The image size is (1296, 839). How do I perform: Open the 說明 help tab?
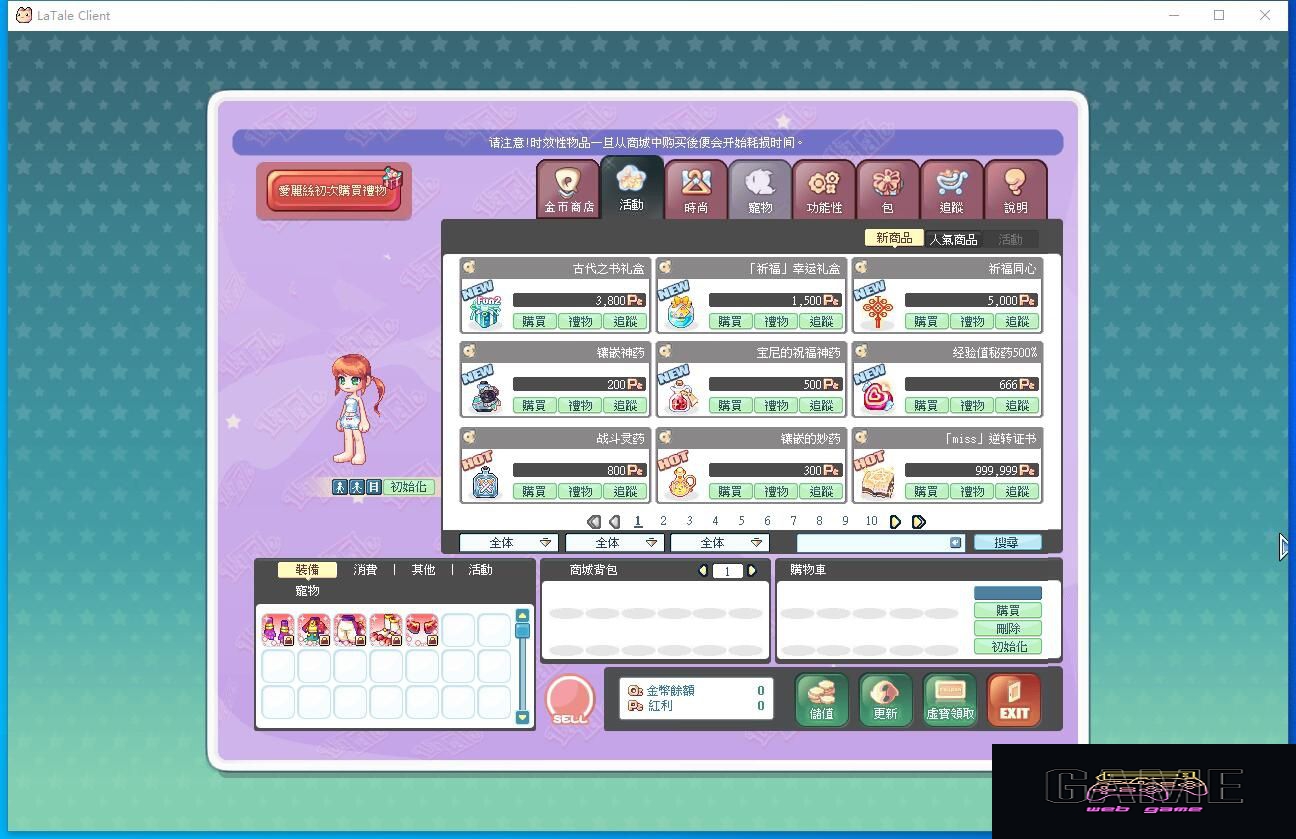tap(1015, 189)
